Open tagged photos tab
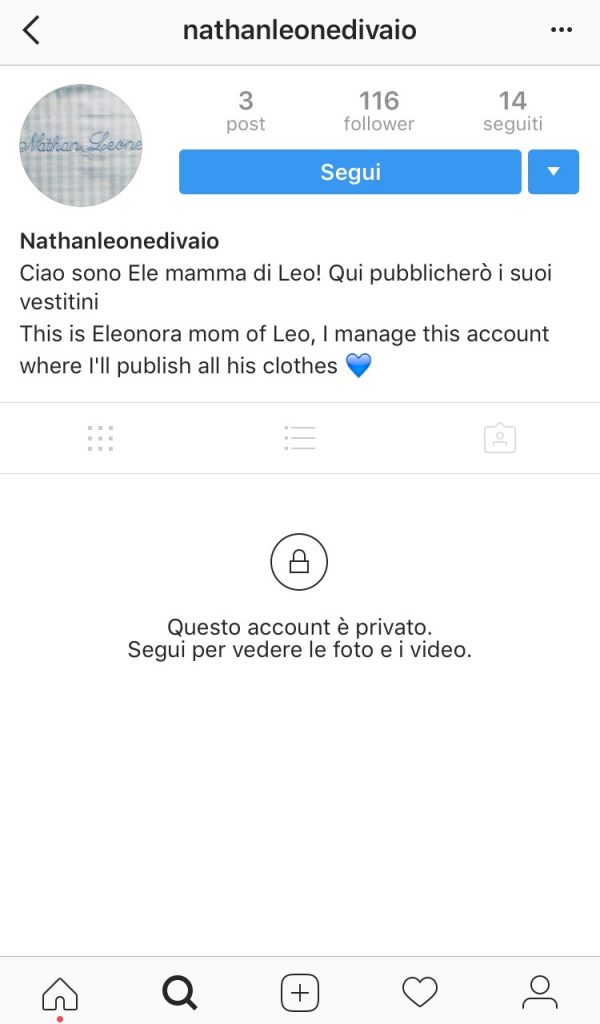Image resolution: width=600 pixels, height=1024 pixels. click(500, 438)
